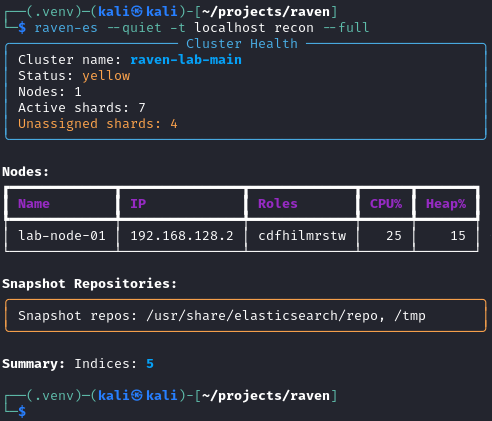The image size is (492, 421).
Task: Click the Kali skull icon in bottom prompt
Action: tap(137, 396)
